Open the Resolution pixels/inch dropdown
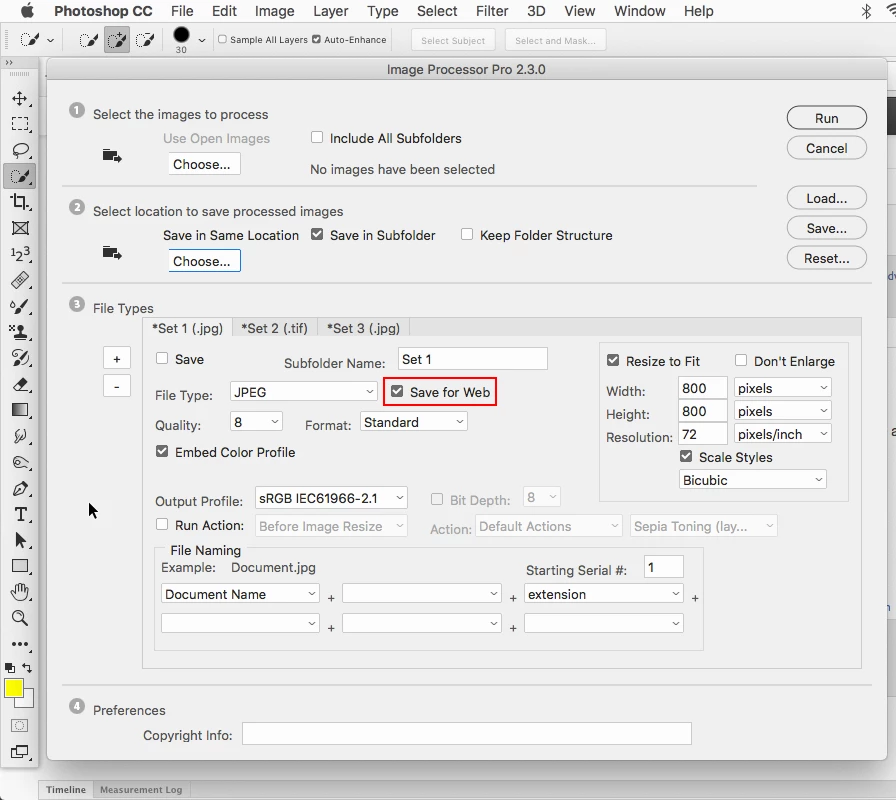The height and width of the screenshot is (800, 896). 782,434
